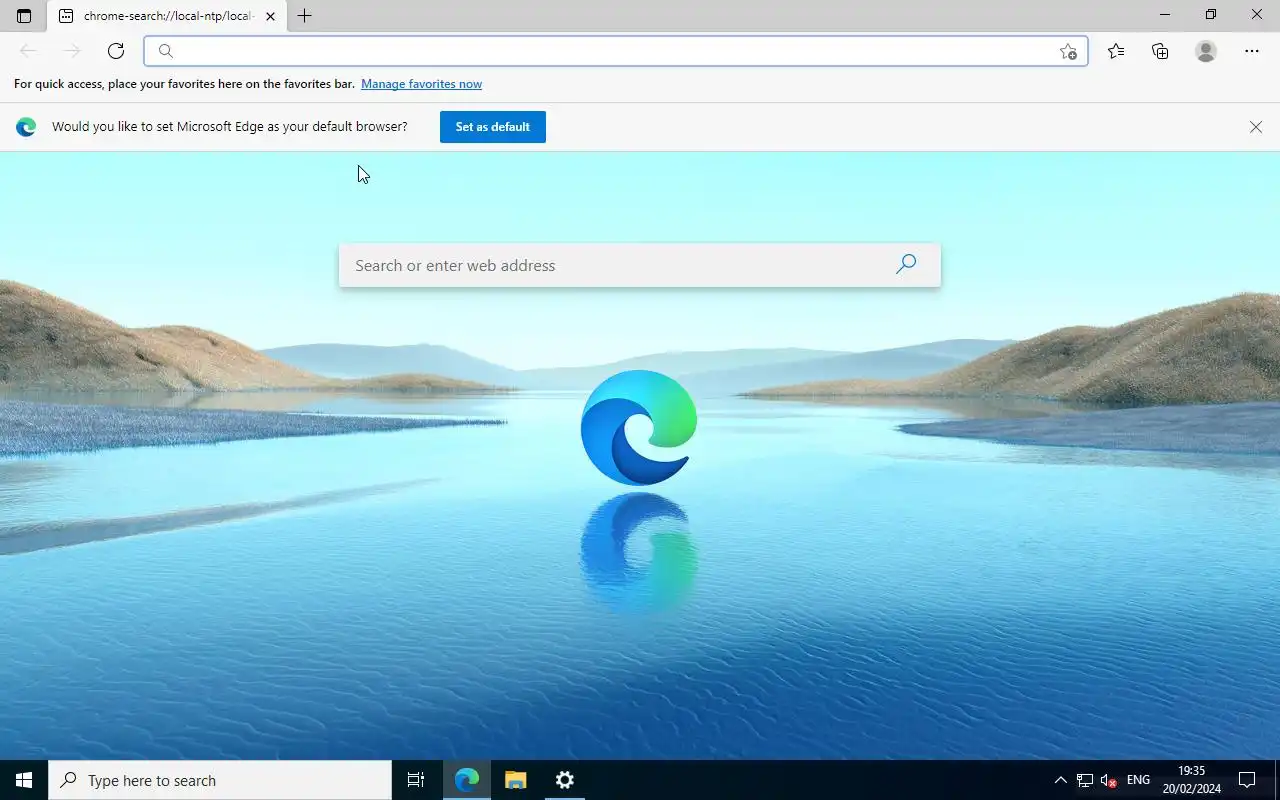Click the ENG language indicator
The width and height of the screenshot is (1280, 800).
[1138, 780]
